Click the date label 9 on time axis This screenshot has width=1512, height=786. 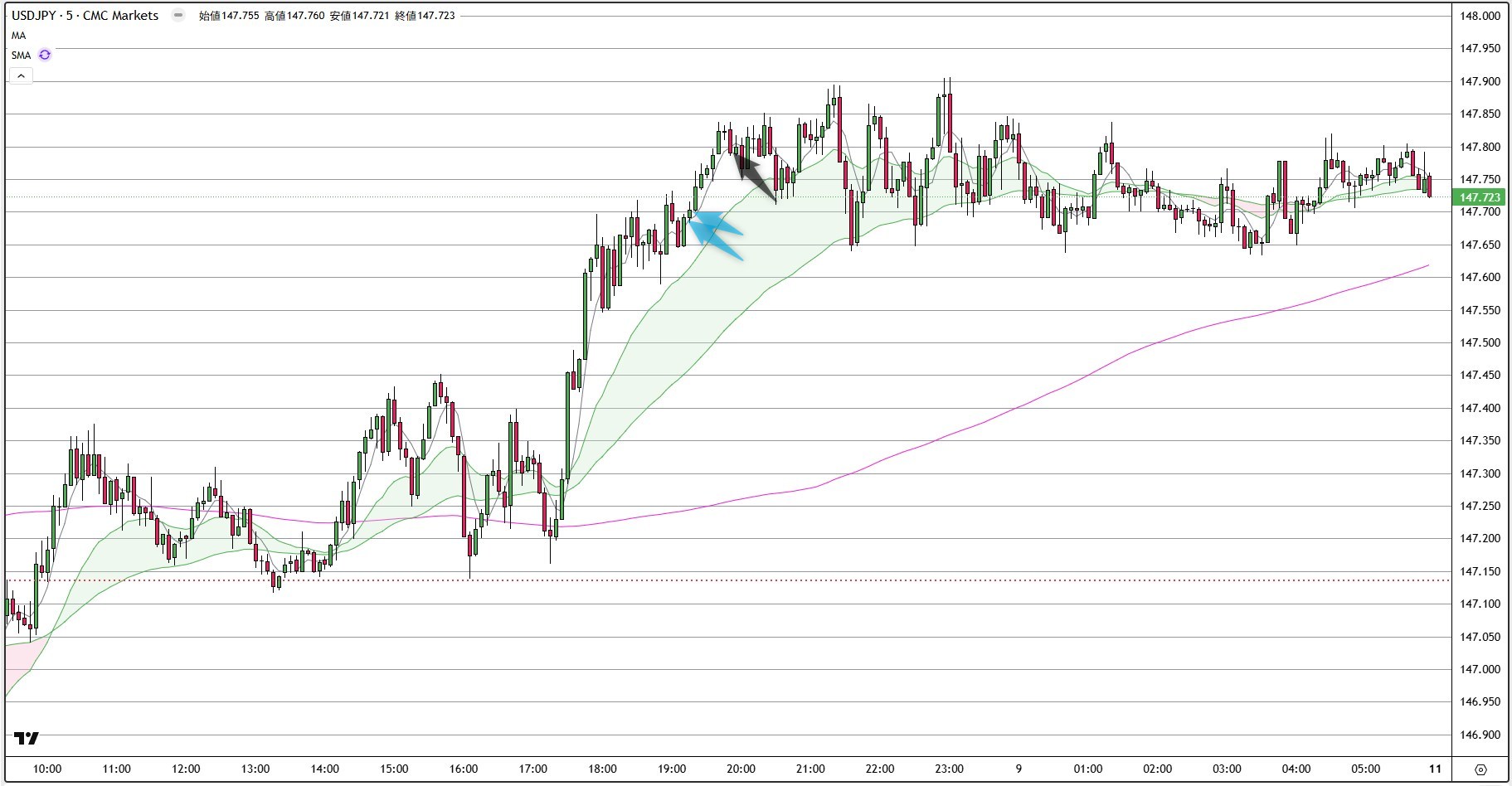tap(1019, 769)
